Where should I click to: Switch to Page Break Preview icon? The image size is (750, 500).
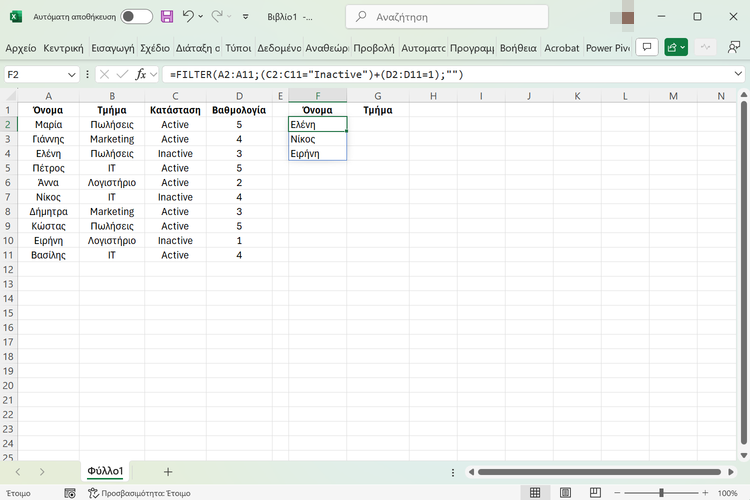click(x=596, y=492)
